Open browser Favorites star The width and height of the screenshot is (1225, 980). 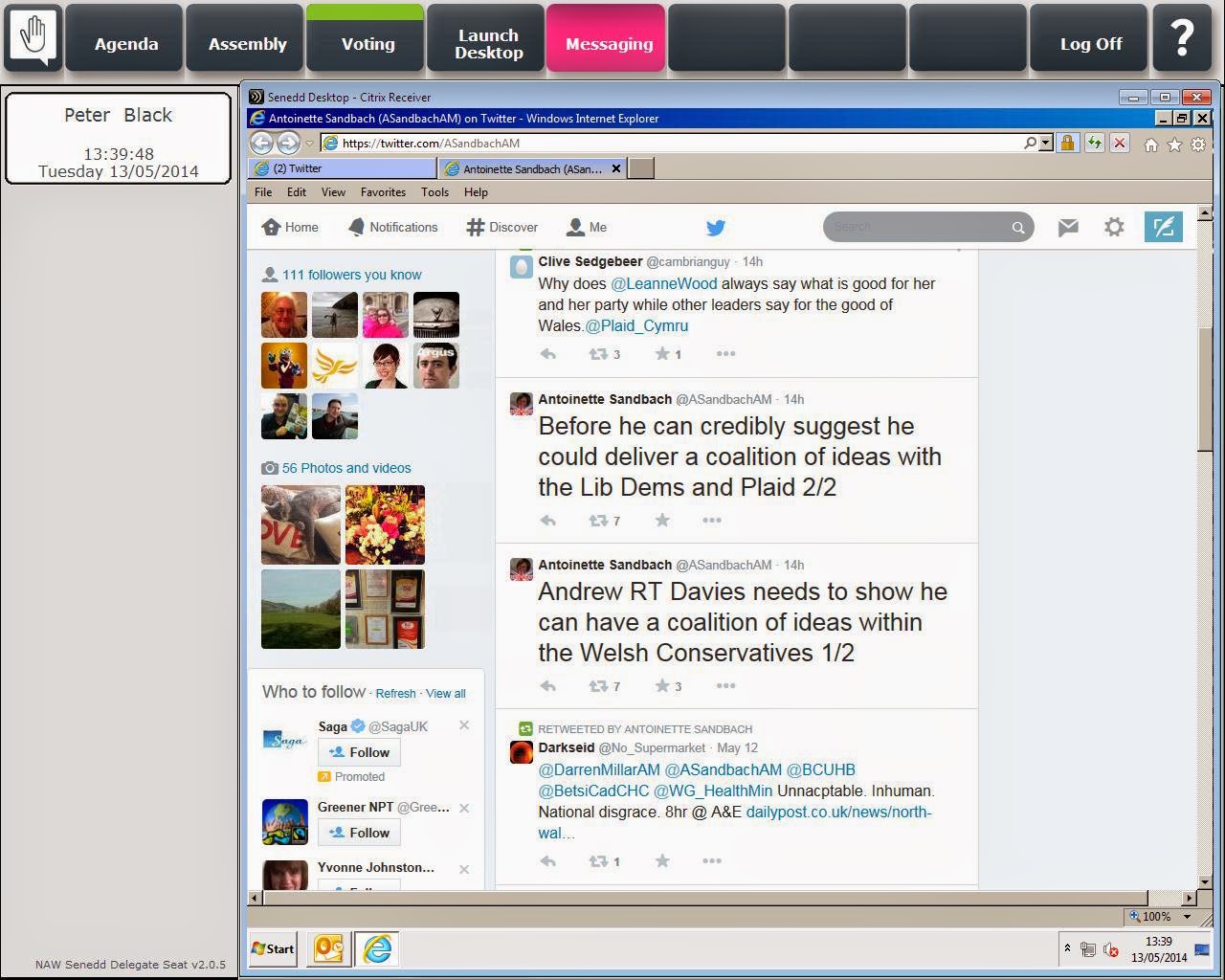point(1174,144)
